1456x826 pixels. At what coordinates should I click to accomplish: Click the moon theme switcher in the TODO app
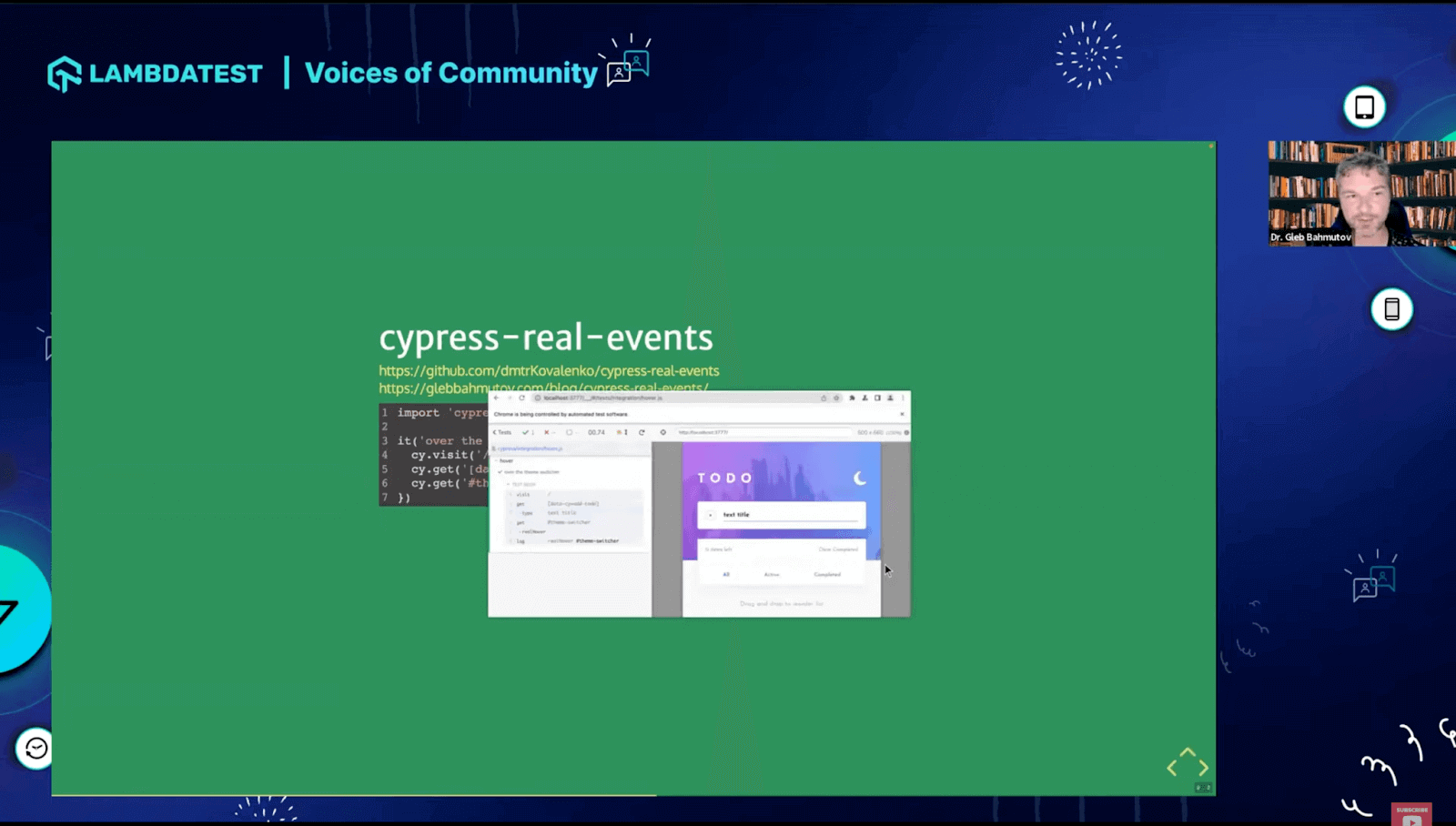pyautogui.click(x=860, y=478)
